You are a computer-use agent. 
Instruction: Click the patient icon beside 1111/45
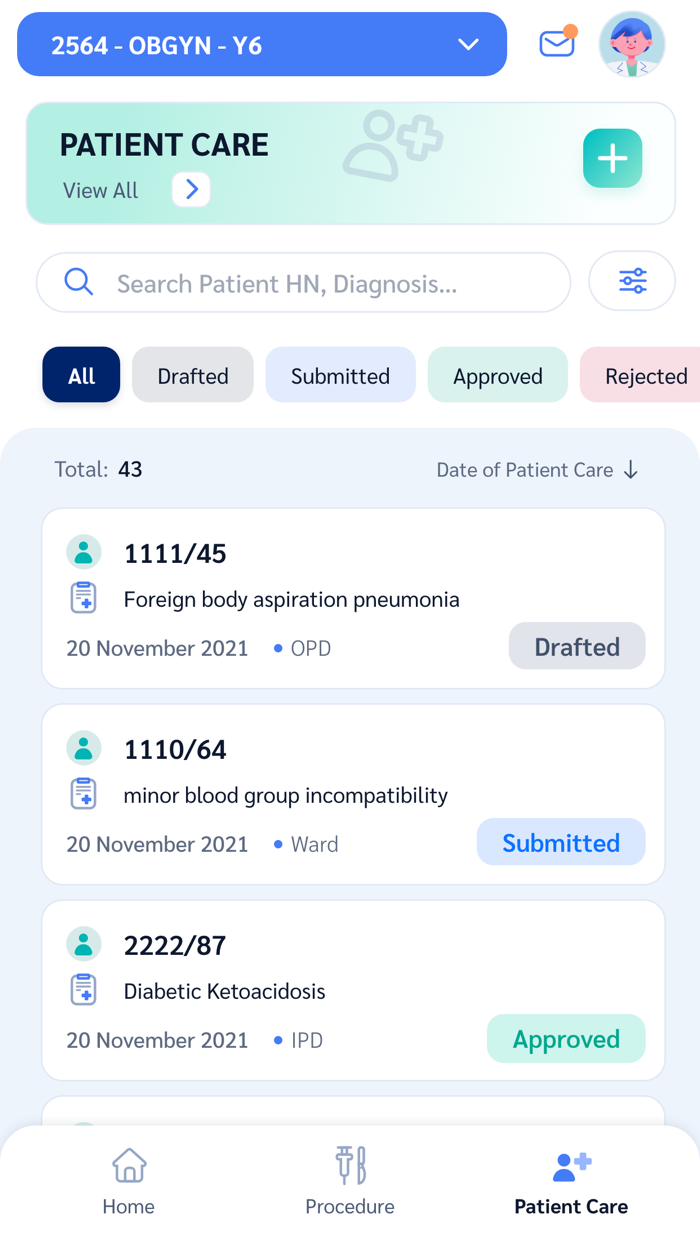tap(84, 551)
